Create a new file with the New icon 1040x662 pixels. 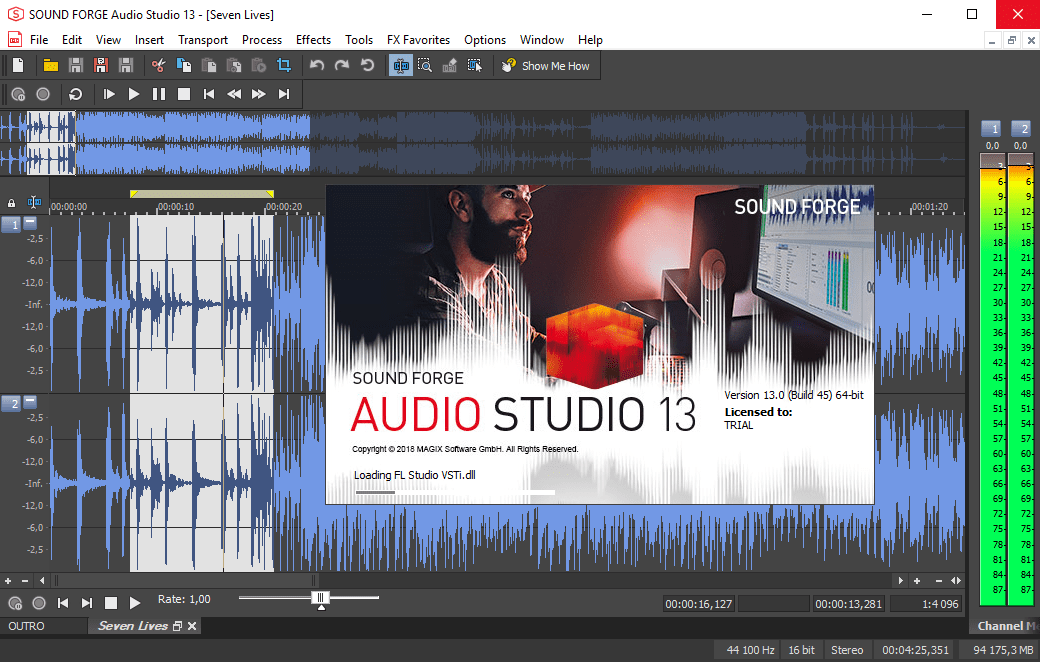(19, 65)
